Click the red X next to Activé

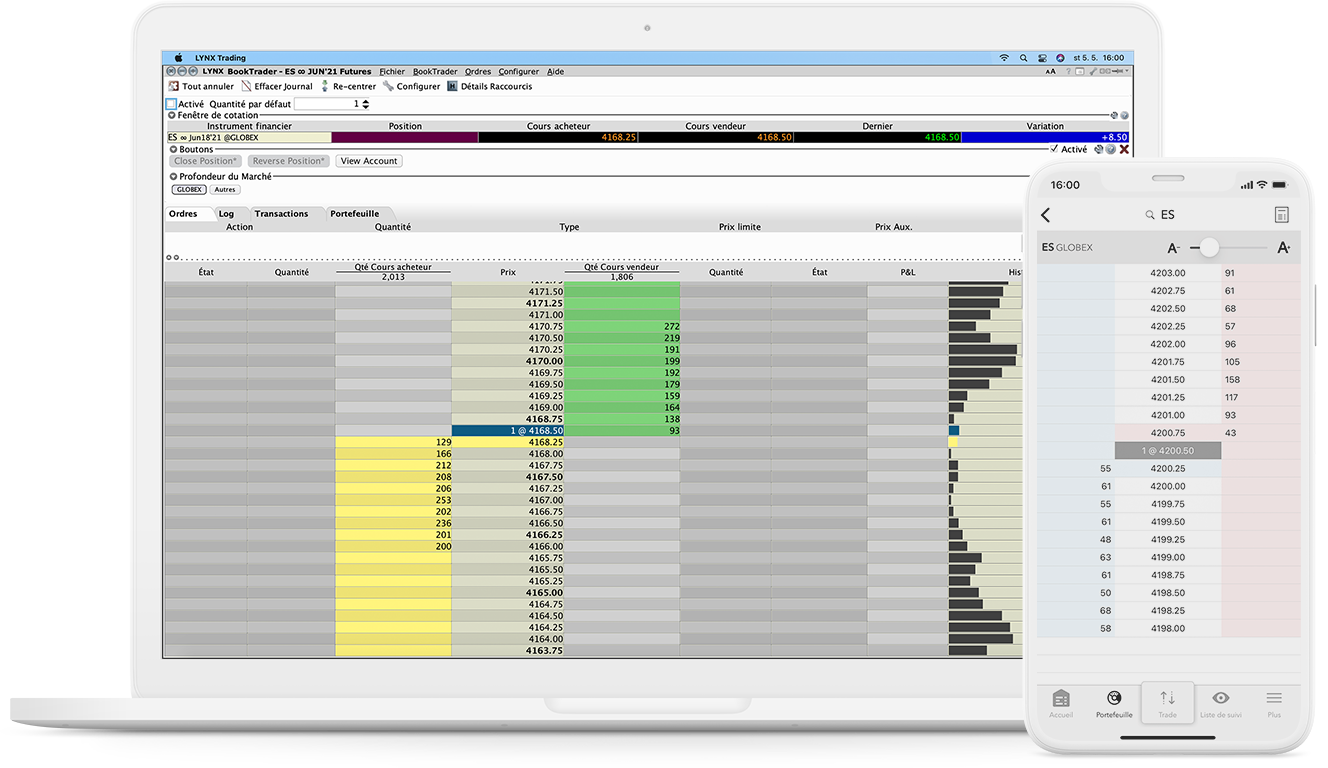(1124, 149)
